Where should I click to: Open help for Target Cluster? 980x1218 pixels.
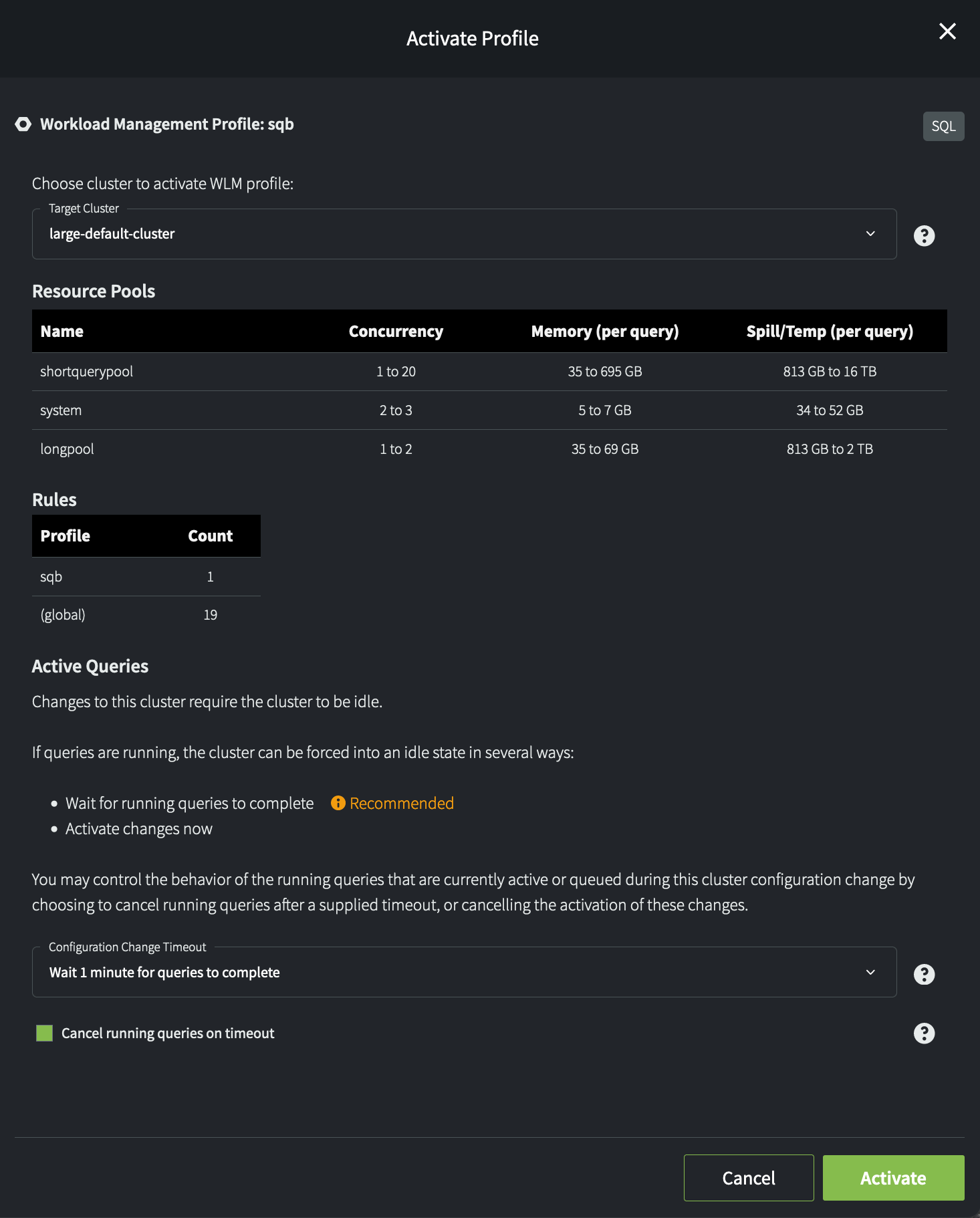click(x=924, y=235)
